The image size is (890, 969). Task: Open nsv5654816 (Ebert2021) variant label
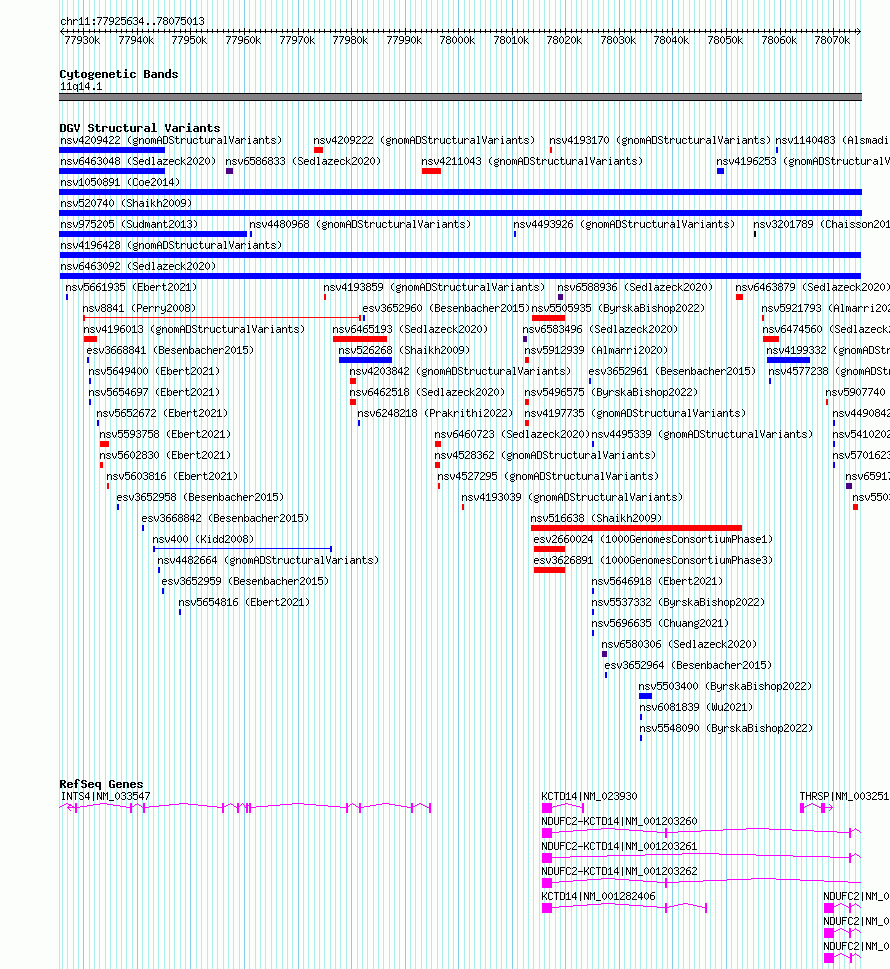click(244, 603)
